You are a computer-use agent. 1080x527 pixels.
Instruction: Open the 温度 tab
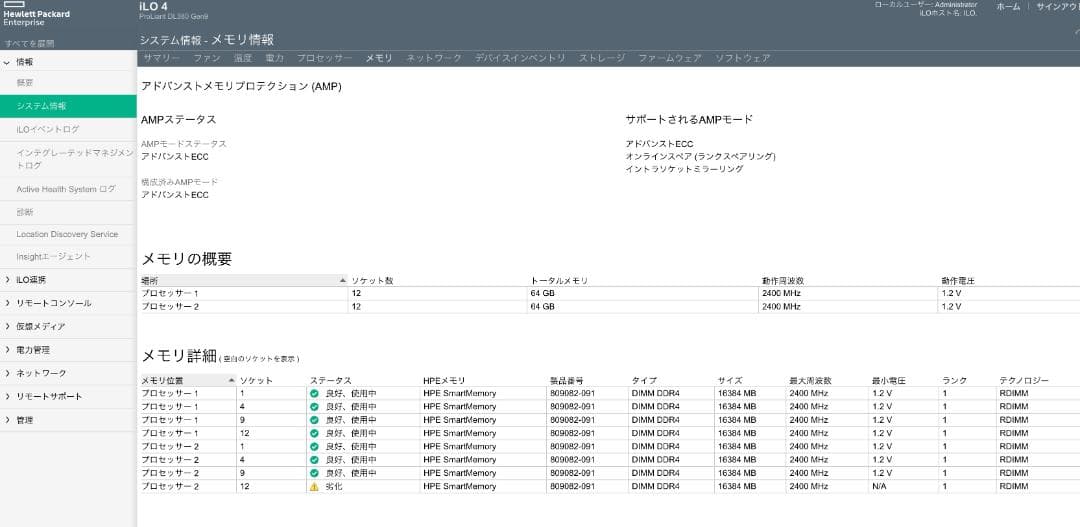click(242, 58)
